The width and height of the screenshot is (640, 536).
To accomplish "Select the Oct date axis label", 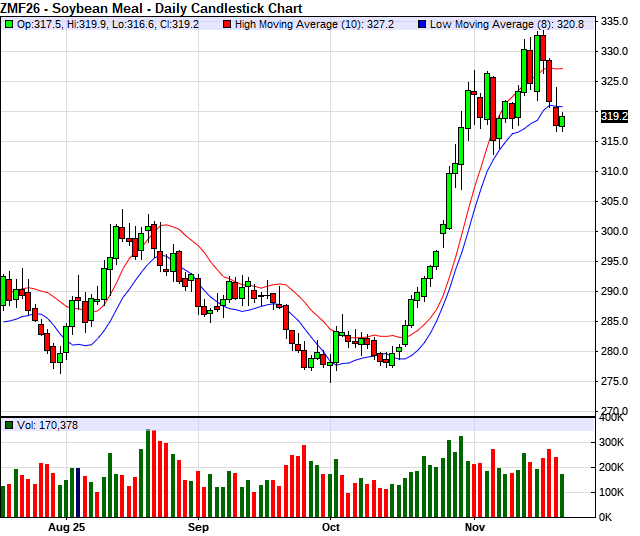I will coord(331,526).
